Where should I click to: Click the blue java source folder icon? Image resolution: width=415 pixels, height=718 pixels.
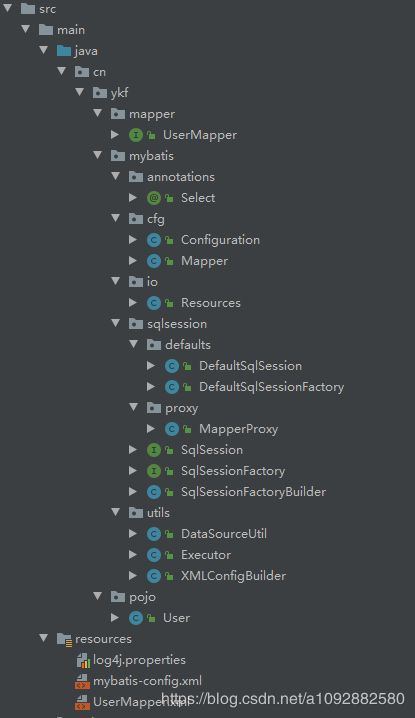[x=64, y=51]
